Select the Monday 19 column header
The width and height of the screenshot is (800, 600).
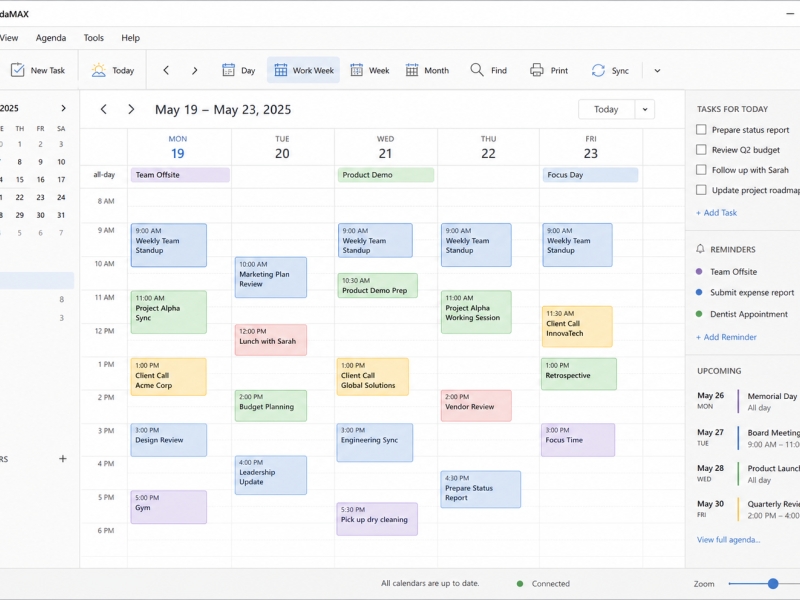coord(178,147)
